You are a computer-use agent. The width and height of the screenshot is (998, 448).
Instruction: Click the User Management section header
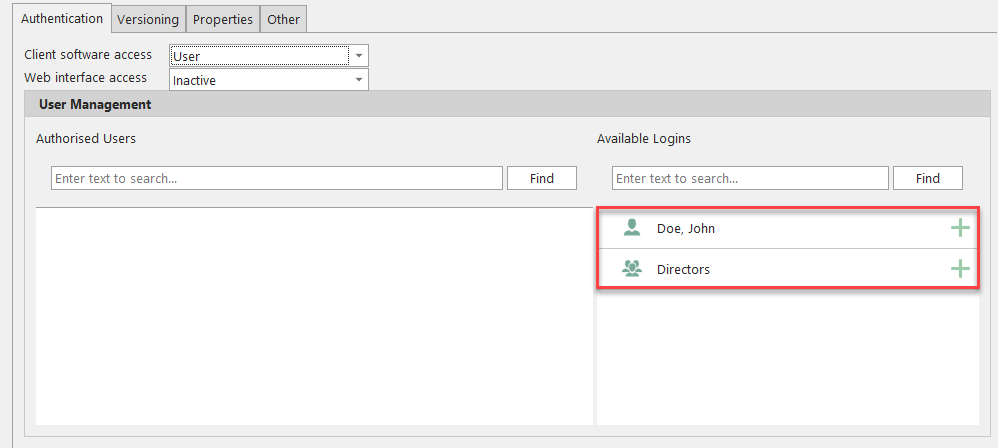click(95, 104)
